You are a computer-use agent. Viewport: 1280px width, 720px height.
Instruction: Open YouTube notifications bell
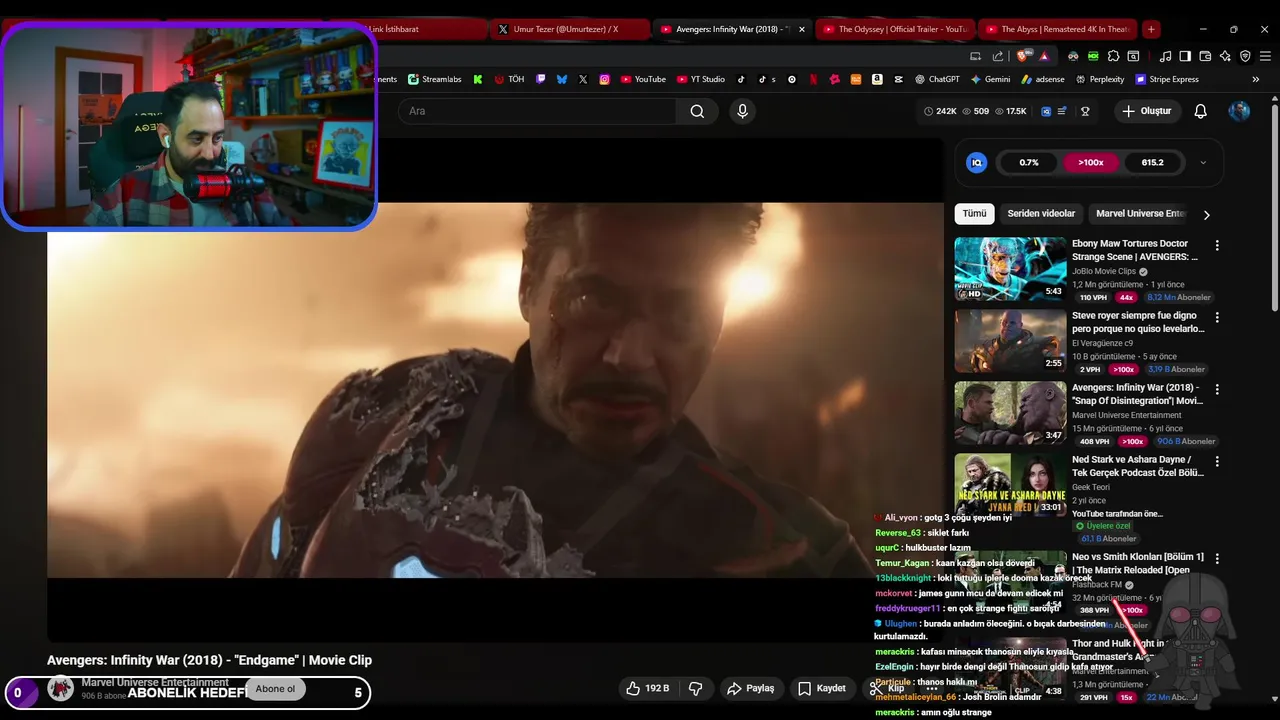(1200, 111)
